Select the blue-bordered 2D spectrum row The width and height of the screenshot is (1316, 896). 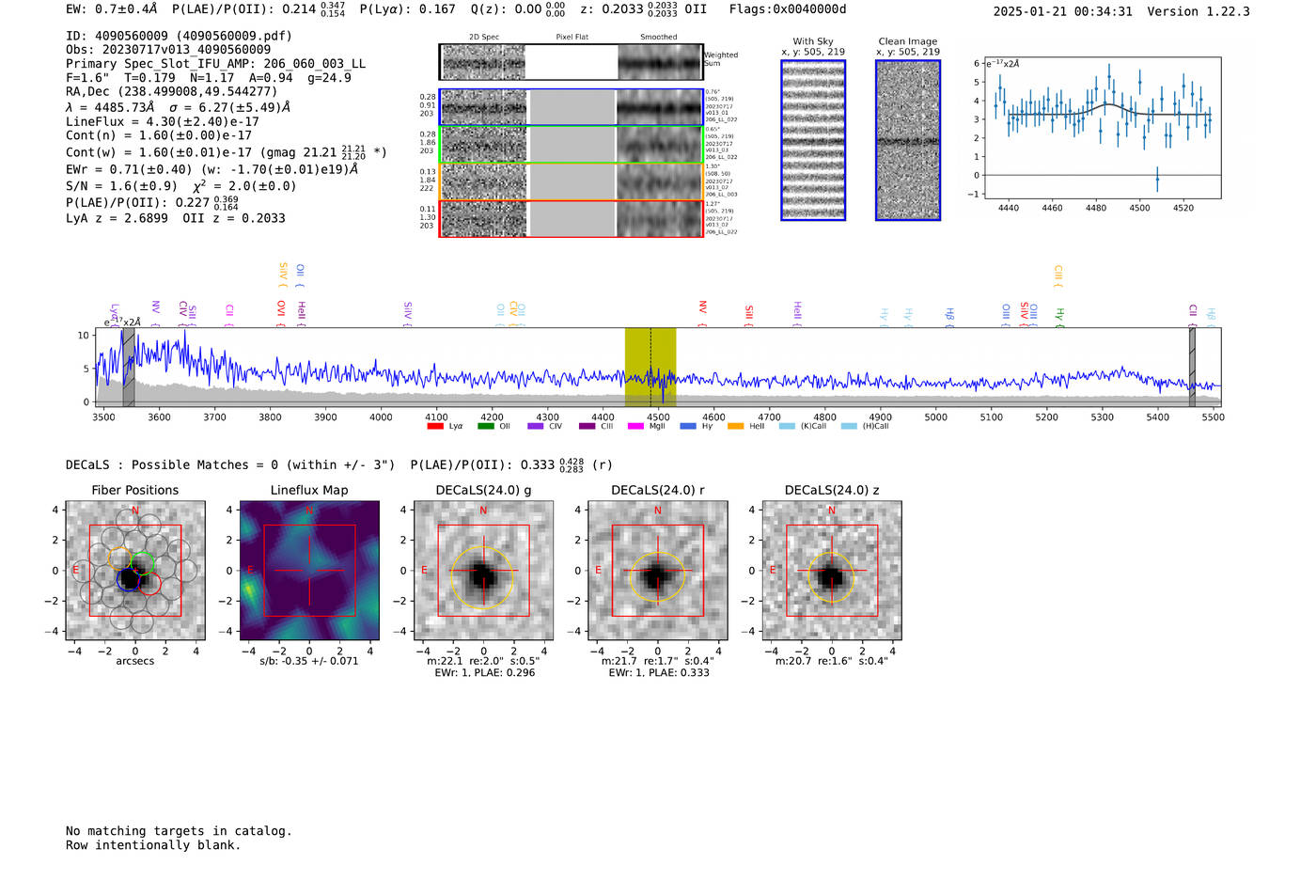point(572,107)
